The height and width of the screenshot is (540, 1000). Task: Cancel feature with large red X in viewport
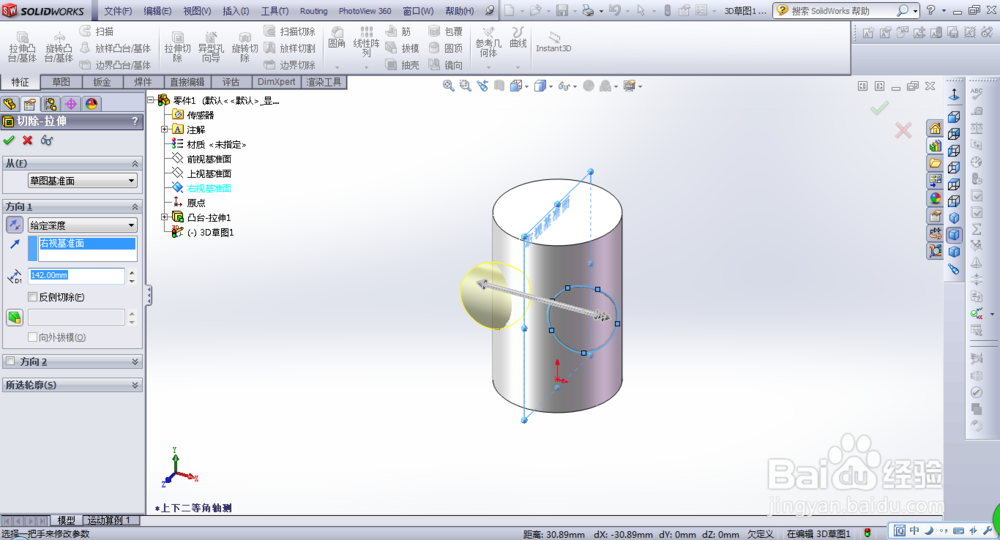click(903, 131)
